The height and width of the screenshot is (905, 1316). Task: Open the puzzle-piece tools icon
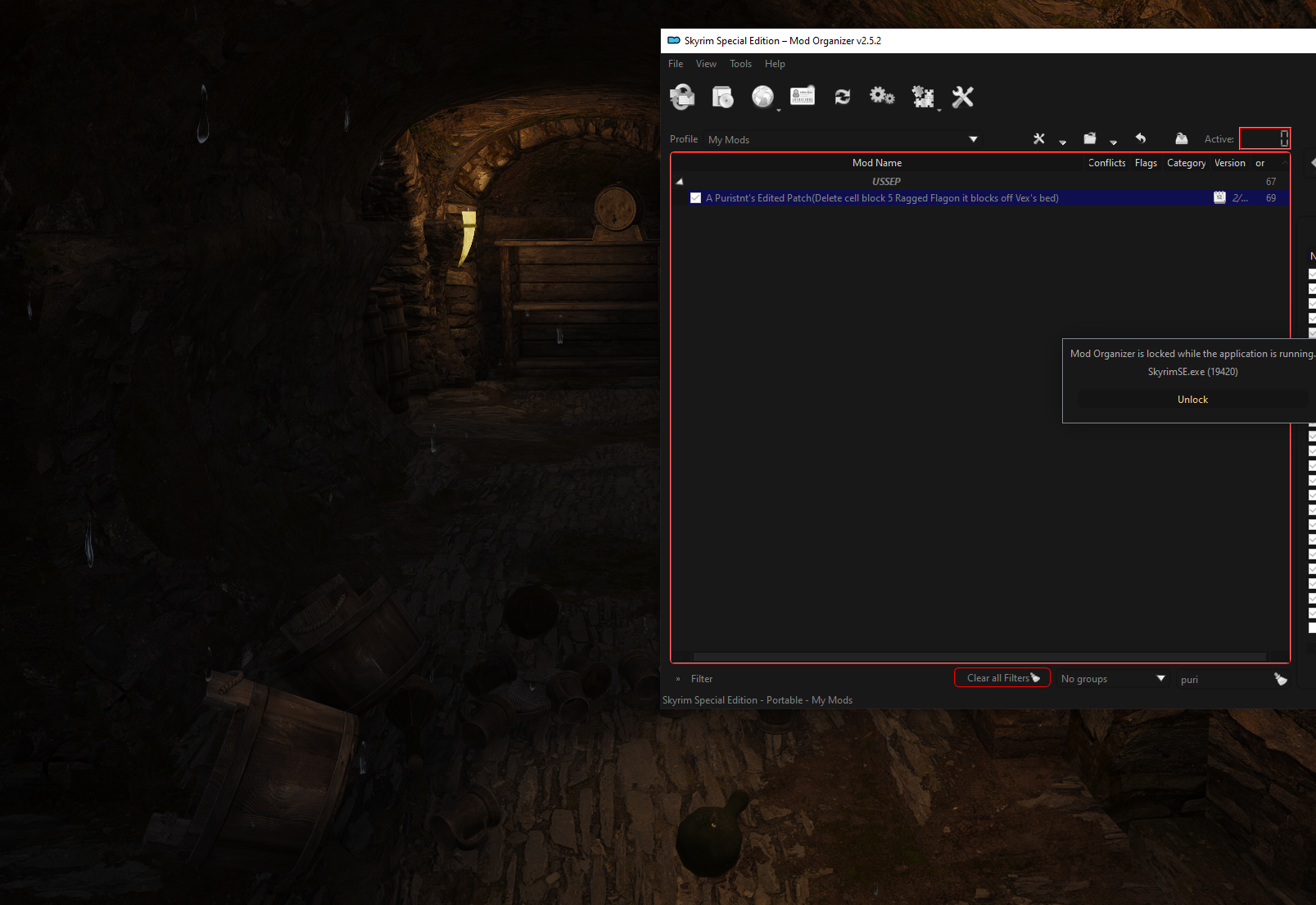[x=923, y=97]
